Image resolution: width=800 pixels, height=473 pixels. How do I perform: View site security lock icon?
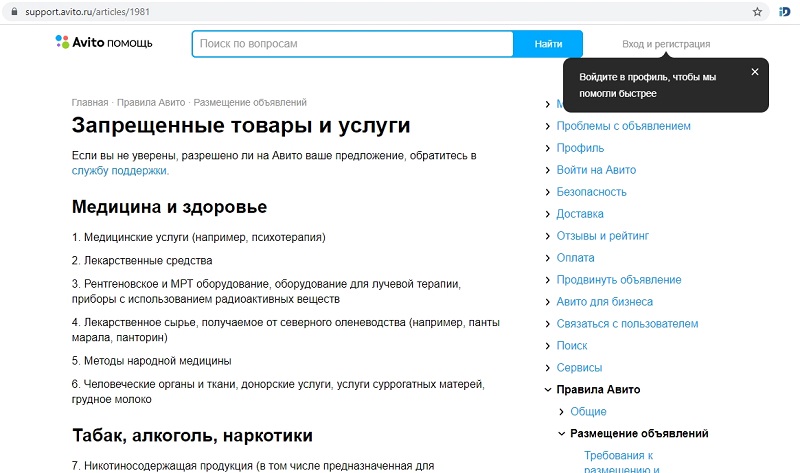pyautogui.click(x=14, y=12)
